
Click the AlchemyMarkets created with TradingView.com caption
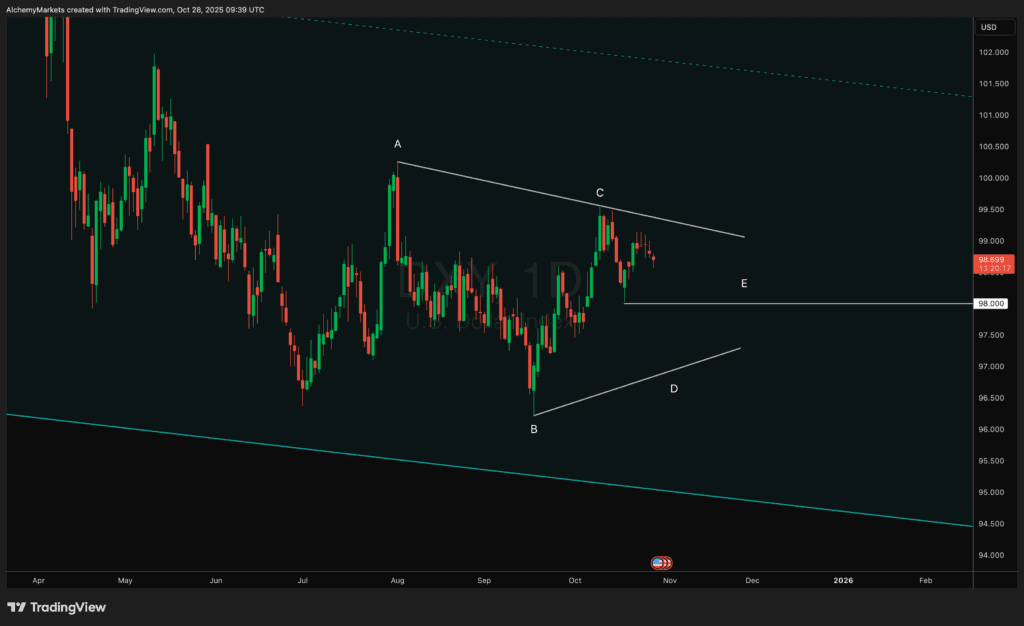135,10
